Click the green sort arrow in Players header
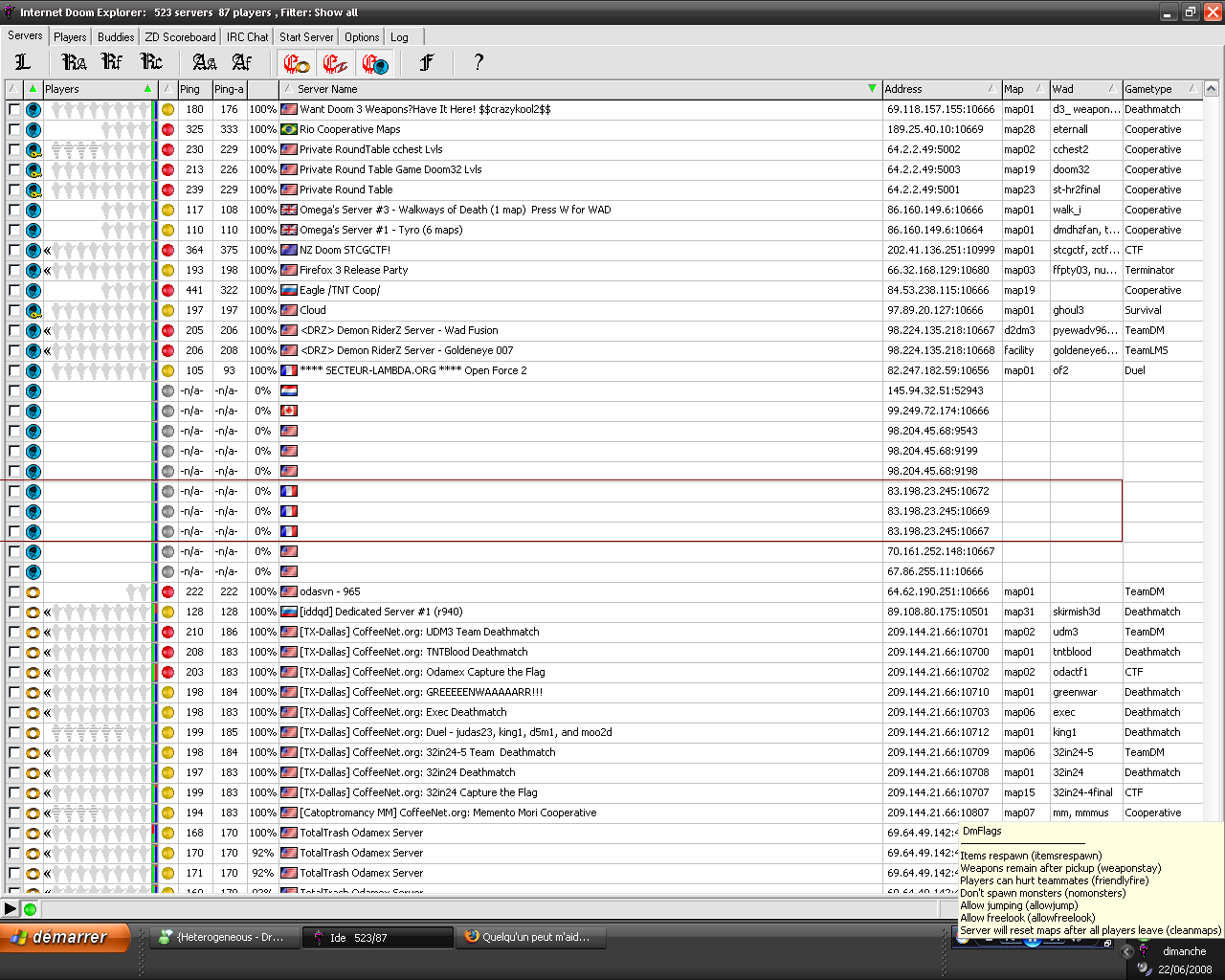1225x980 pixels. click(x=147, y=89)
